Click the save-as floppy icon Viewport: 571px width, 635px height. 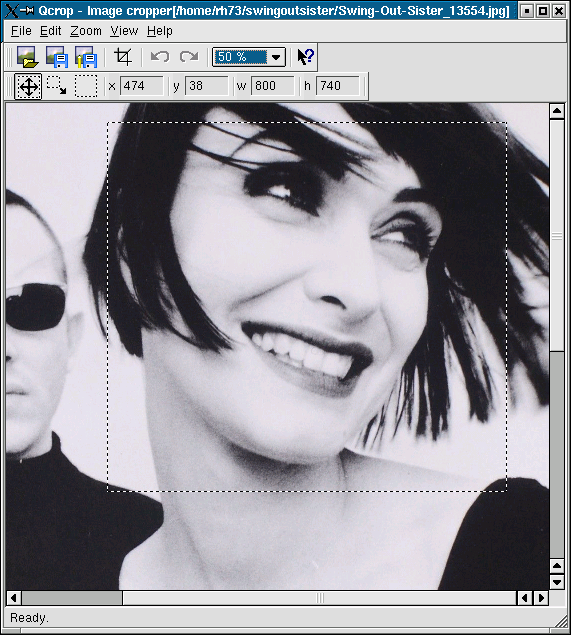86,57
